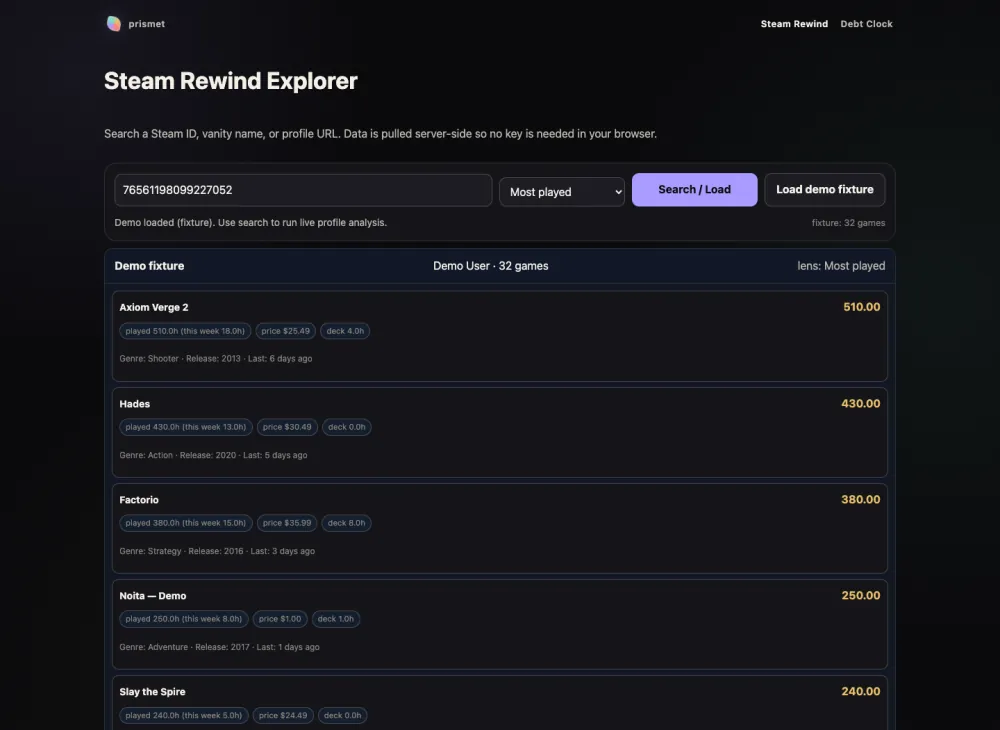Image resolution: width=1000 pixels, height=730 pixels.
Task: Click Factorio score 380.00
Action: click(860, 499)
